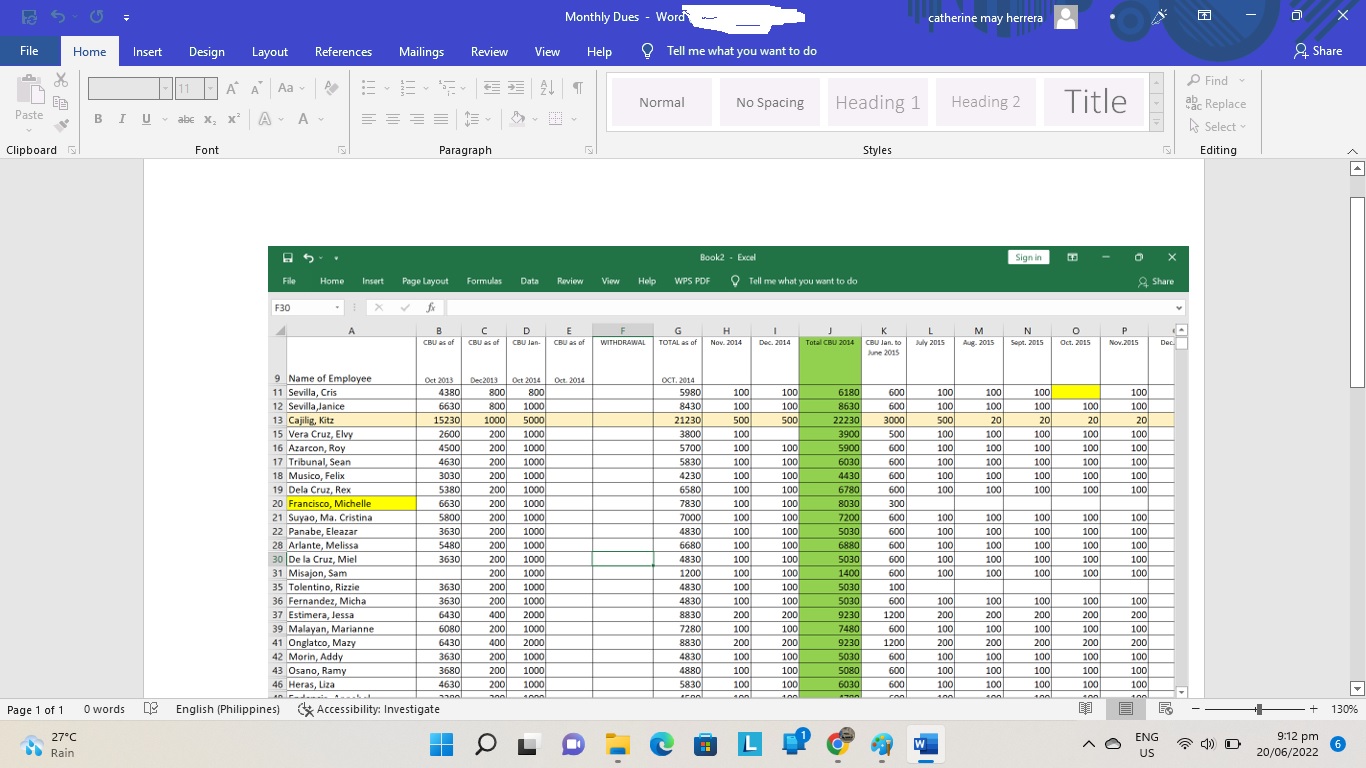
Task: Click the Sort A-Z icon
Action: pos(547,89)
